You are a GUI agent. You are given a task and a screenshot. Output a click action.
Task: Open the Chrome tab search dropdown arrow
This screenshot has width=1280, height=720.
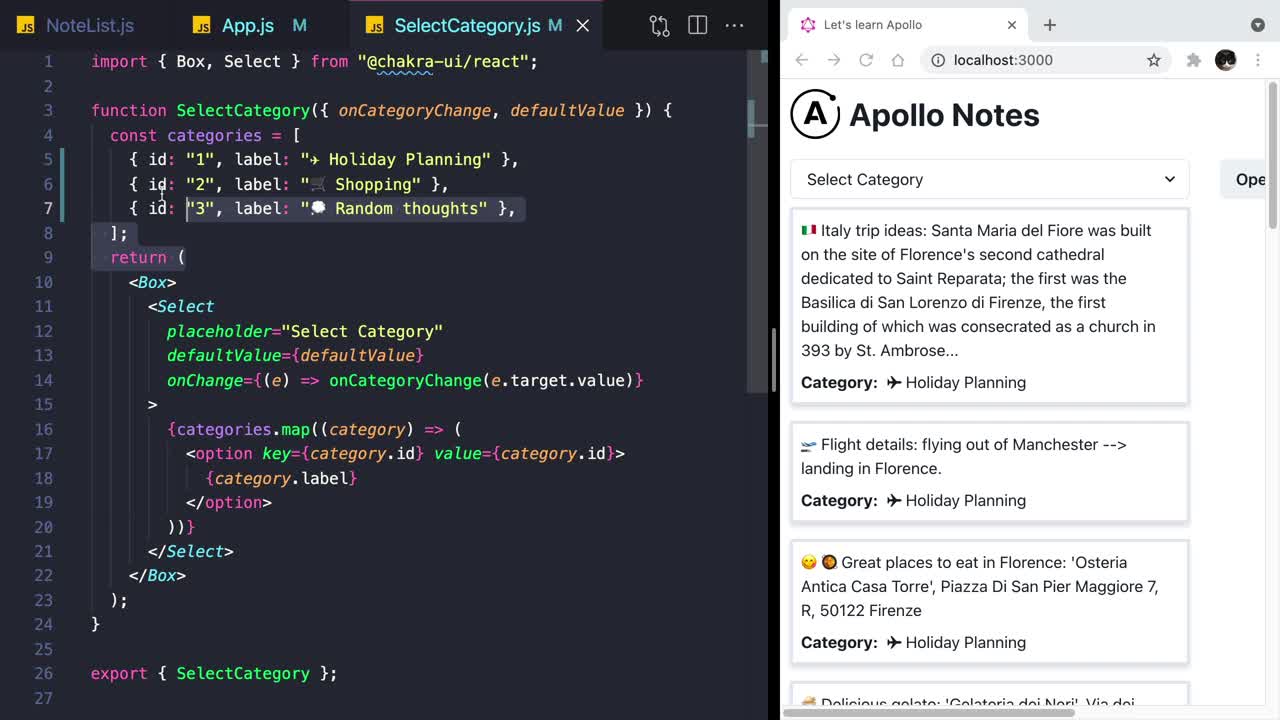[x=1257, y=25]
